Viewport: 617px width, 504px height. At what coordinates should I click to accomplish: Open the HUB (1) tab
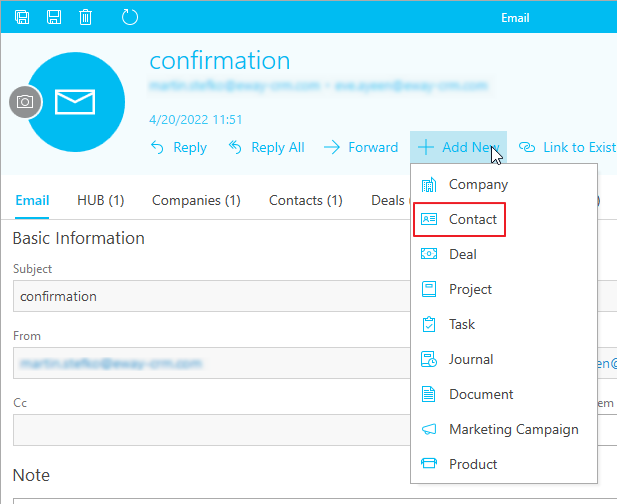point(101,200)
